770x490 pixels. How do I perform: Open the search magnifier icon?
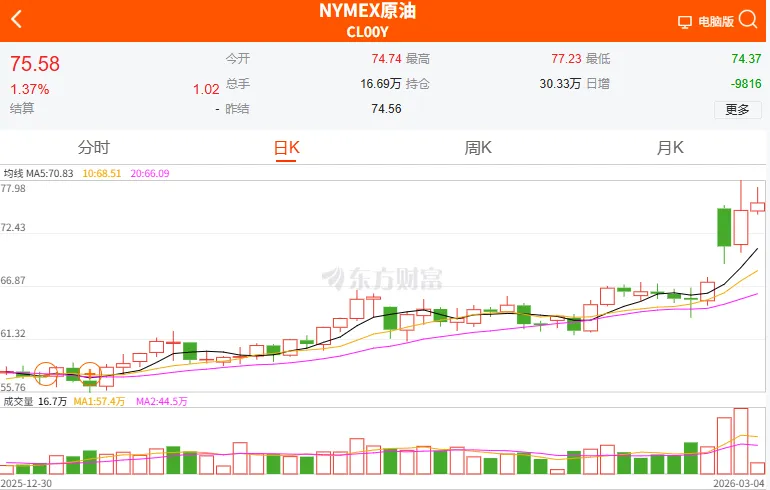(x=748, y=20)
